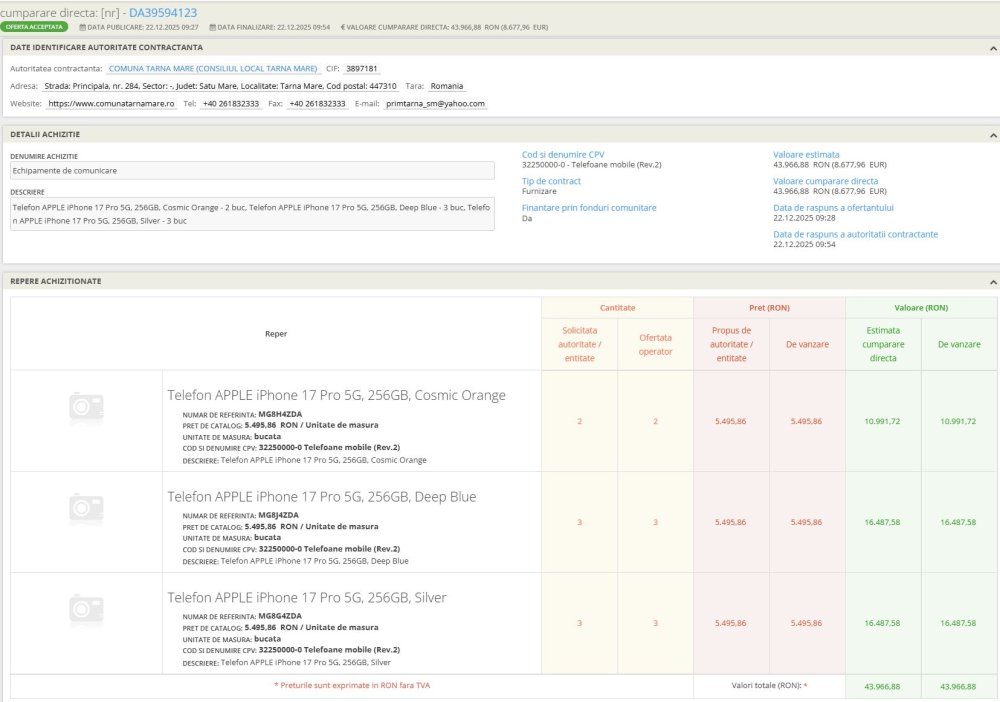Click the Descriere text box
Image resolution: width=1000 pixels, height=702 pixels.
coord(252,213)
